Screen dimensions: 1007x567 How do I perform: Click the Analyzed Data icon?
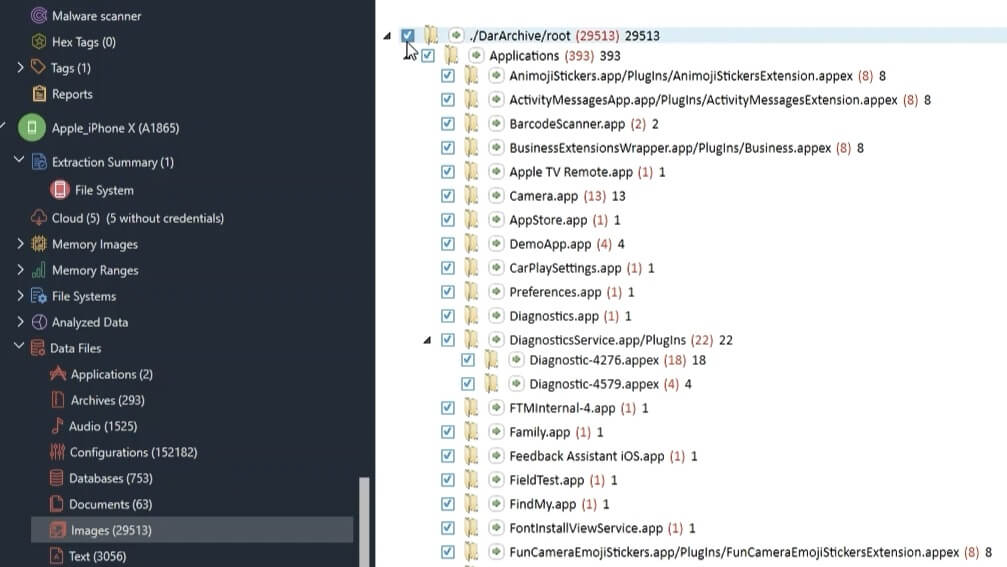coord(39,322)
